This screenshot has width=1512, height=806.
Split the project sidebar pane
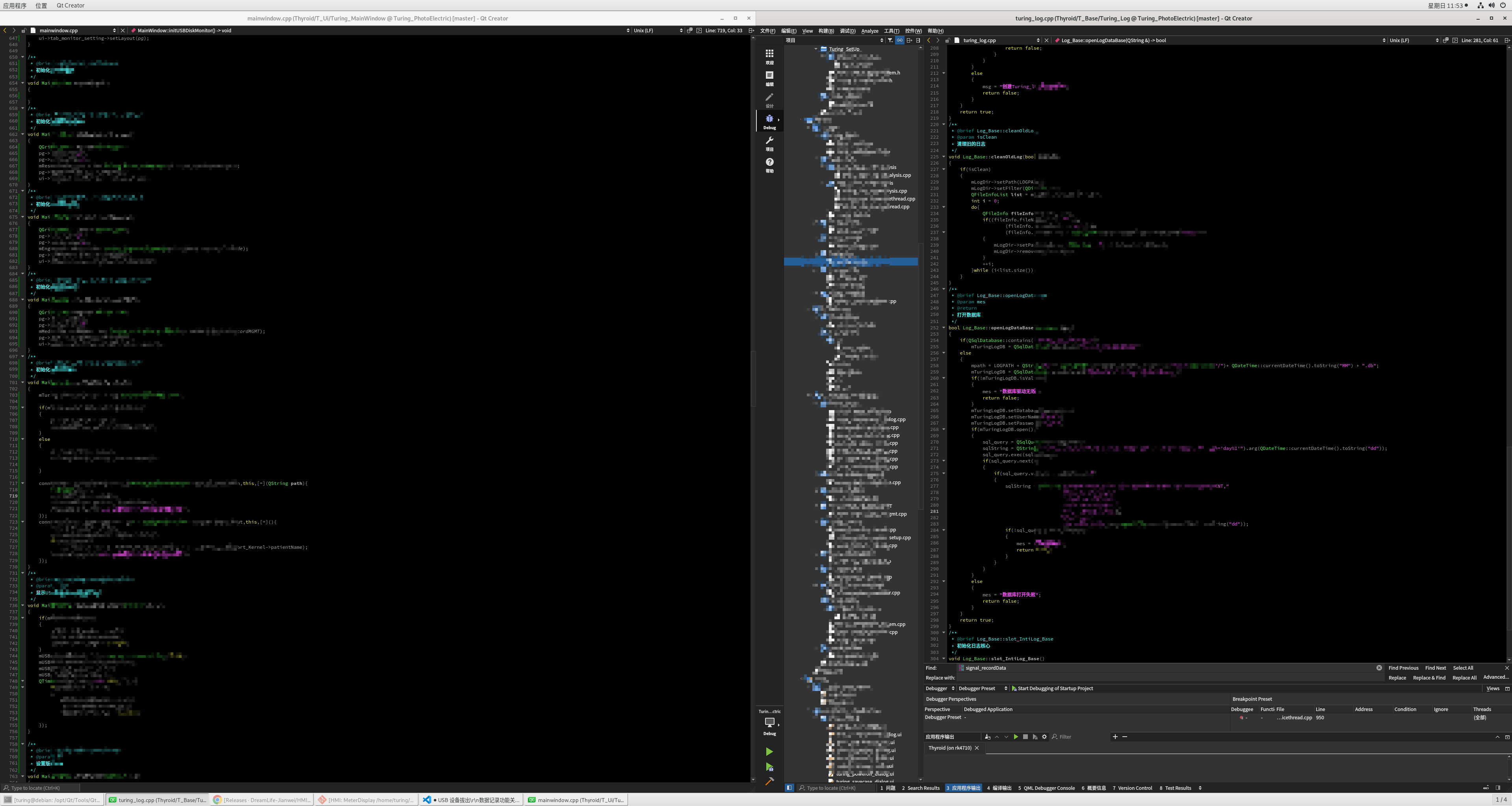tap(908, 41)
